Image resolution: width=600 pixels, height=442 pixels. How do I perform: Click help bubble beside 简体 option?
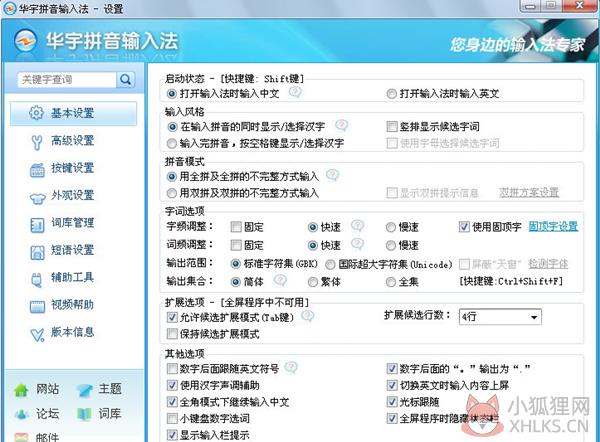coord(280,281)
